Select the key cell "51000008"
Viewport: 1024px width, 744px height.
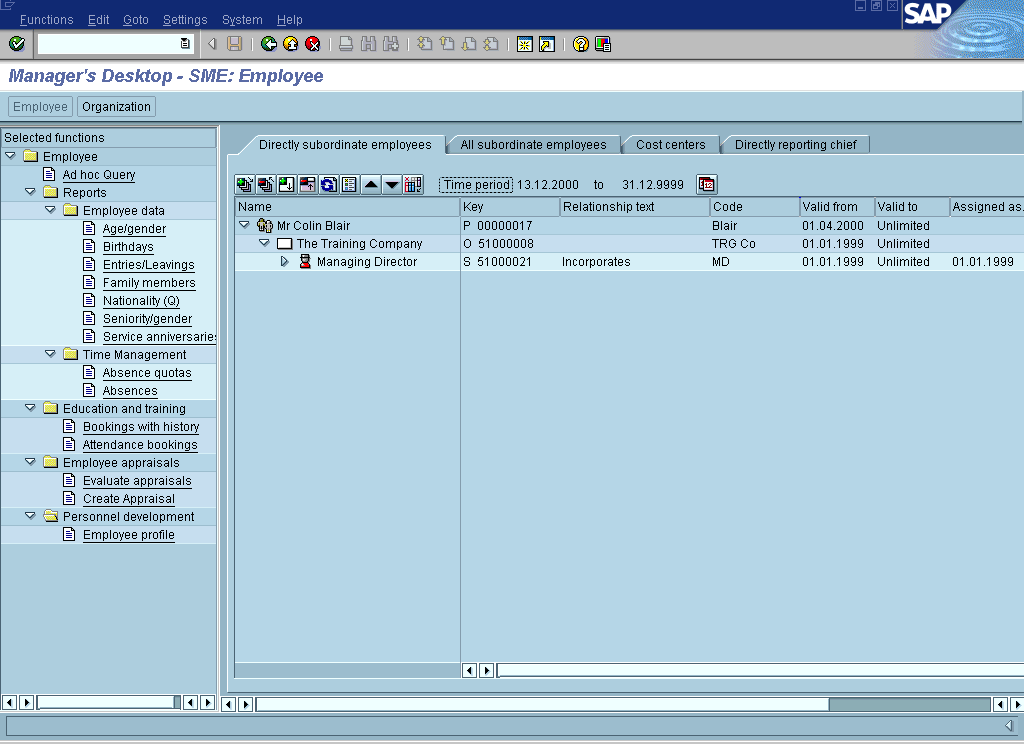click(505, 244)
